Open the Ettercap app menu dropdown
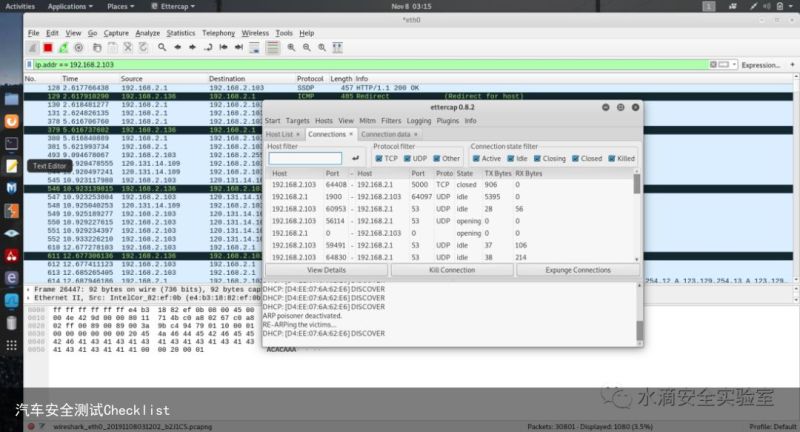Image resolution: width=800 pixels, height=432 pixels. (173, 6)
